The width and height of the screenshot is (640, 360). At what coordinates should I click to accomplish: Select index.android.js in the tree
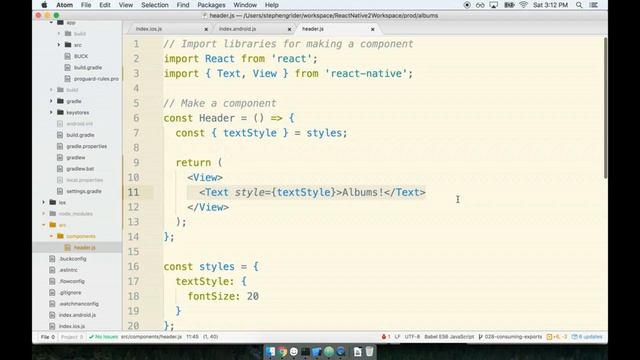tap(77, 315)
